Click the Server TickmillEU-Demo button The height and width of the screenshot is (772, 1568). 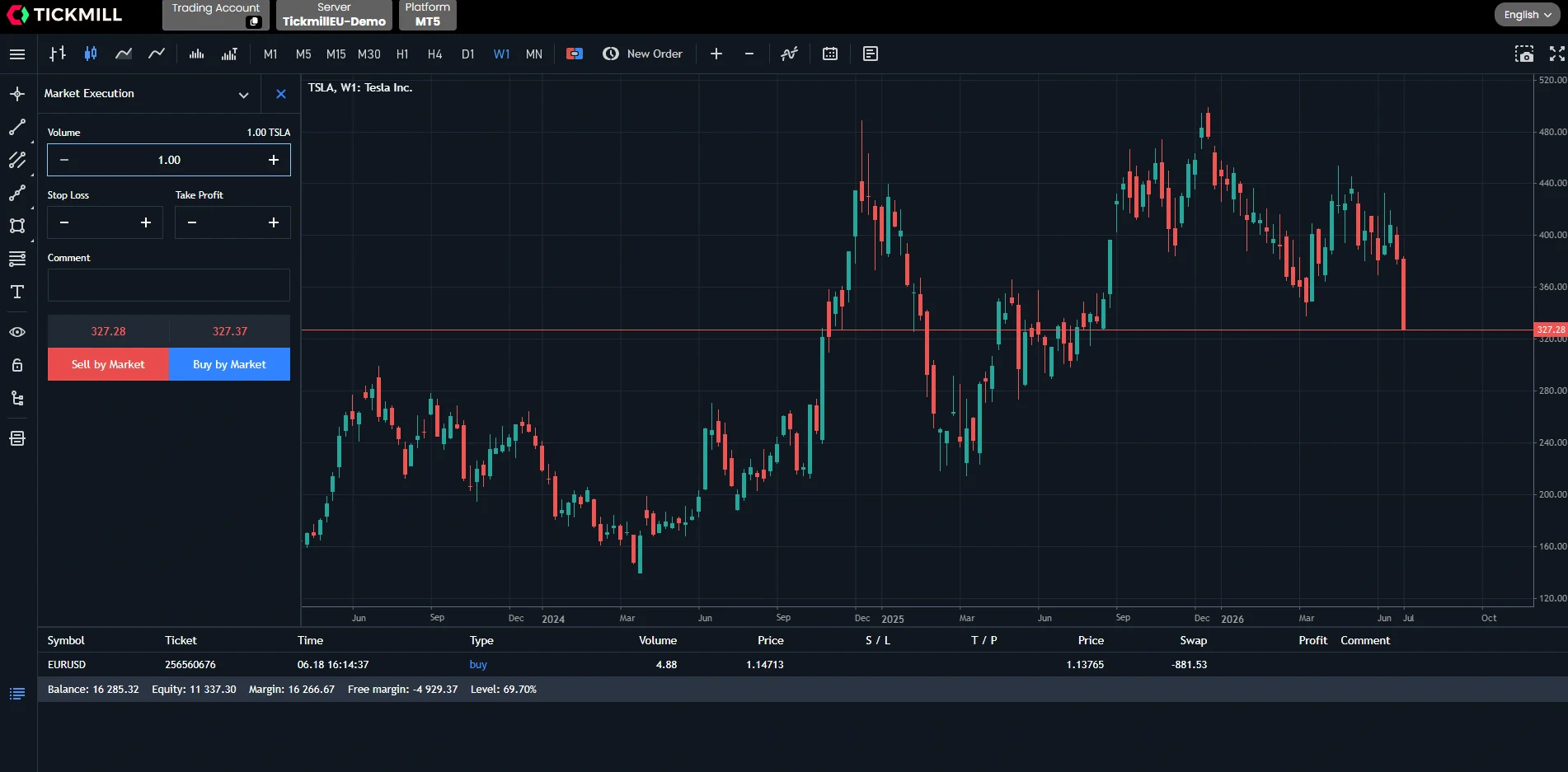pyautogui.click(x=334, y=15)
